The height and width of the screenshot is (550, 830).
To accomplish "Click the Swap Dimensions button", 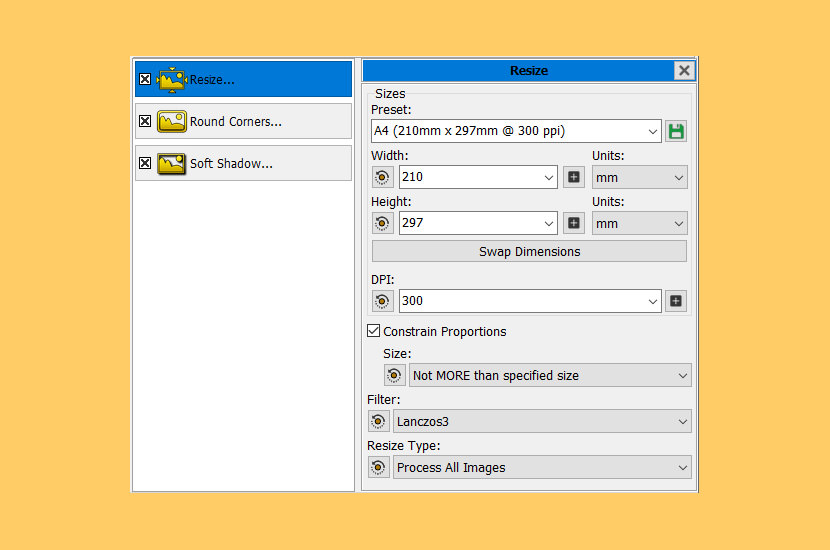I will (529, 251).
